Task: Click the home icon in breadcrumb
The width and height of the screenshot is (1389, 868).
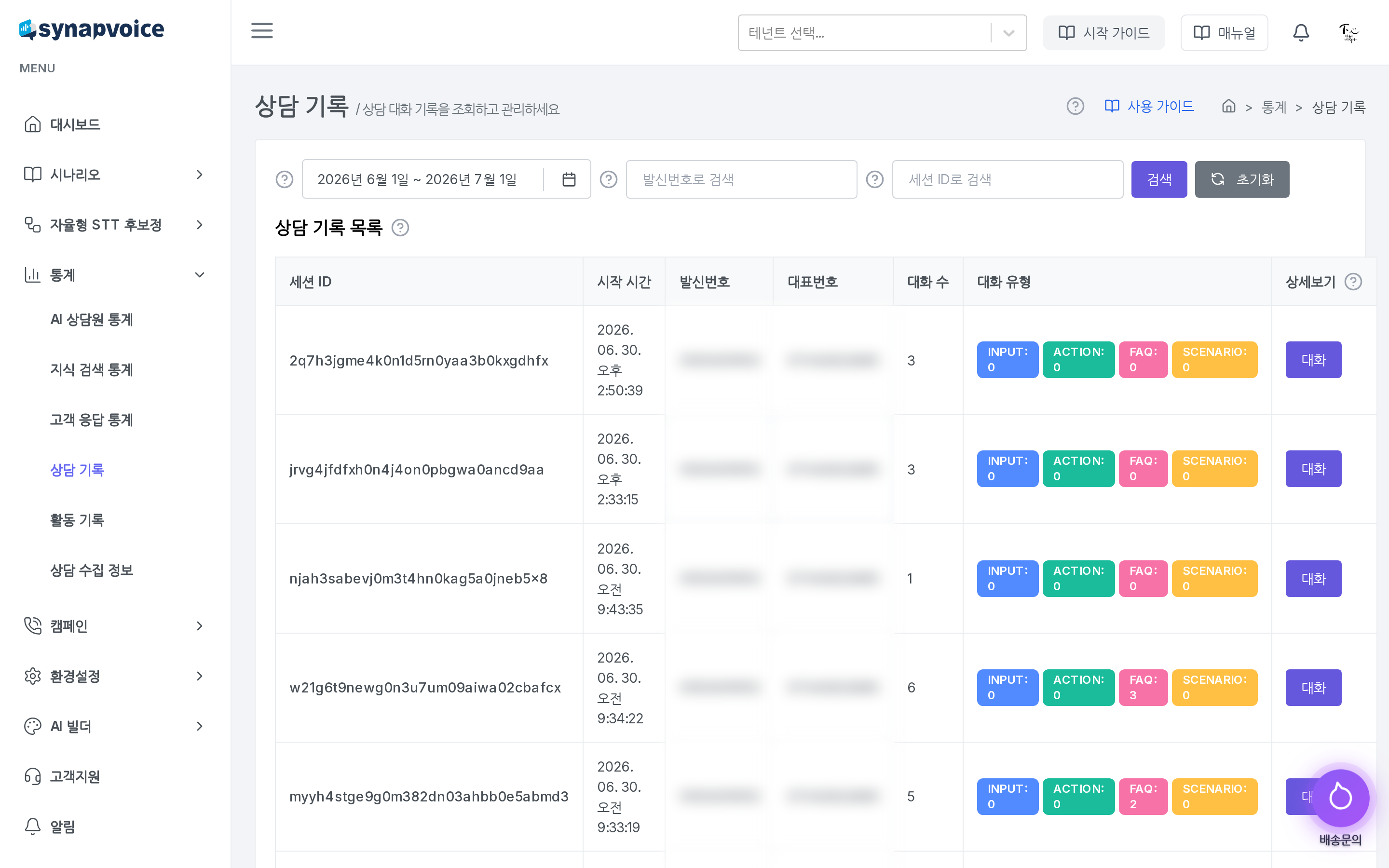Action: [x=1228, y=106]
